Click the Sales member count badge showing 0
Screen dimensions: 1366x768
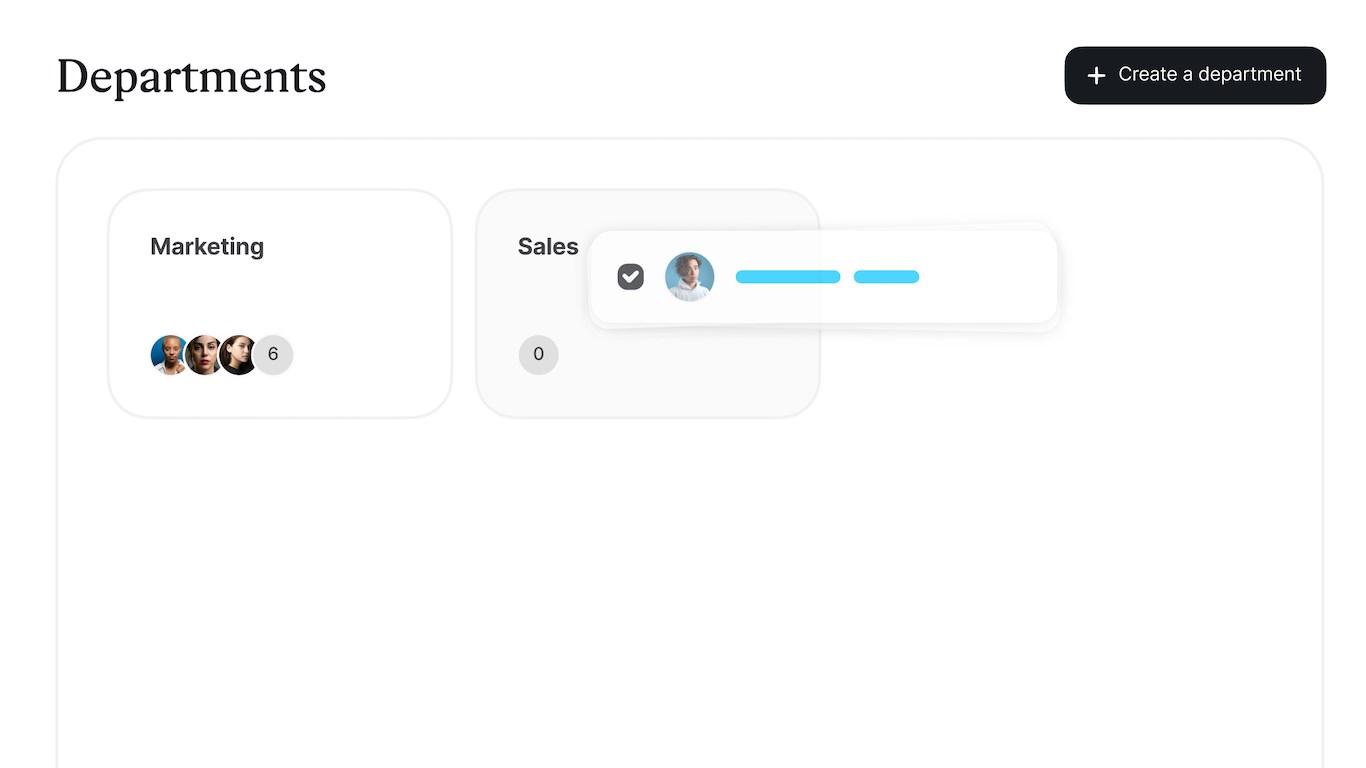coord(538,355)
